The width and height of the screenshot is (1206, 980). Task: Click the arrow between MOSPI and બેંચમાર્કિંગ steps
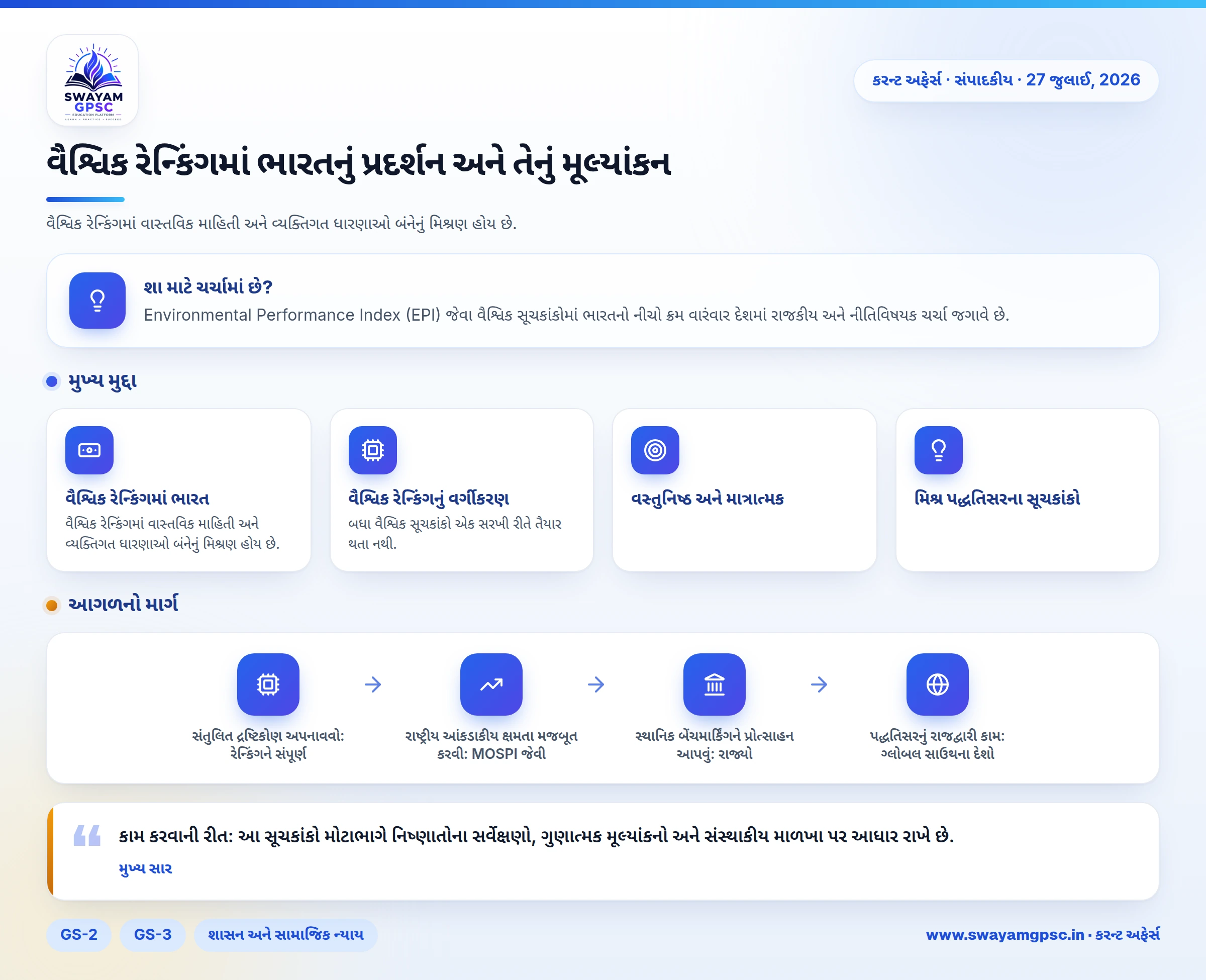[596, 684]
